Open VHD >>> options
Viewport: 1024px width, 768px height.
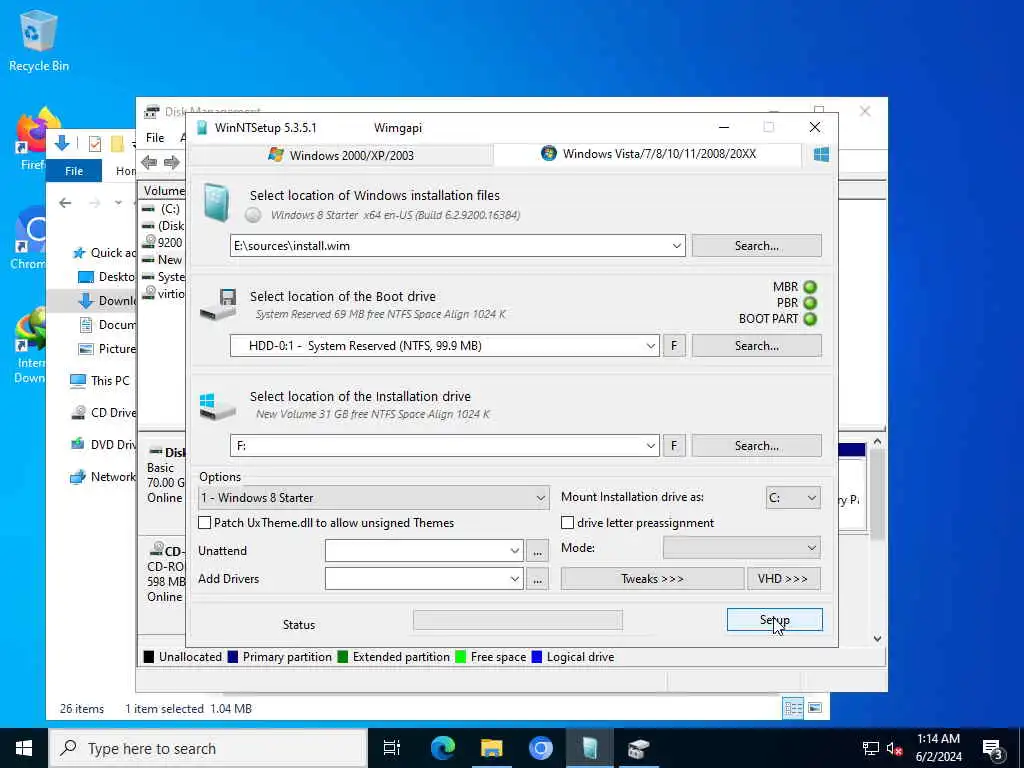tap(783, 579)
